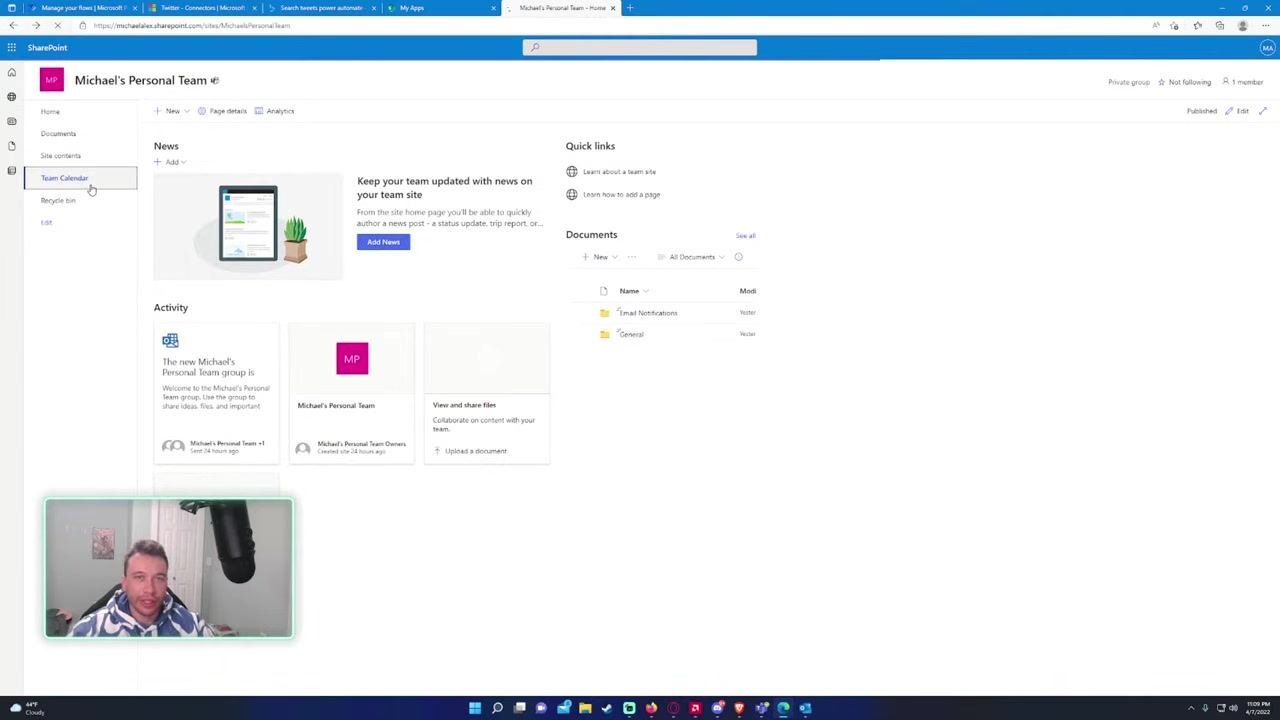Expand the Add dropdown under News
Image resolution: width=1280 pixels, height=720 pixels.
click(x=170, y=162)
